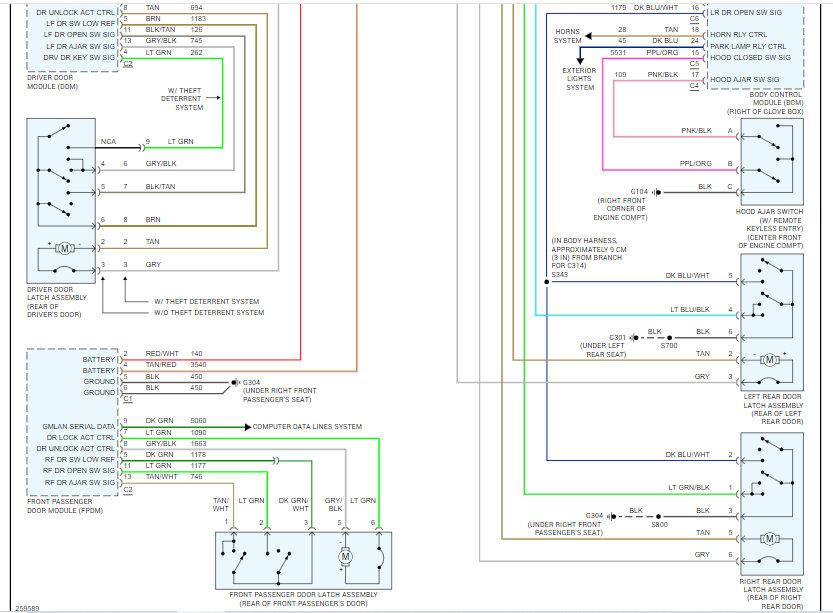The image size is (833, 613).
Task: Click LR DR OPEN SW SIG label
Action: 746,12
